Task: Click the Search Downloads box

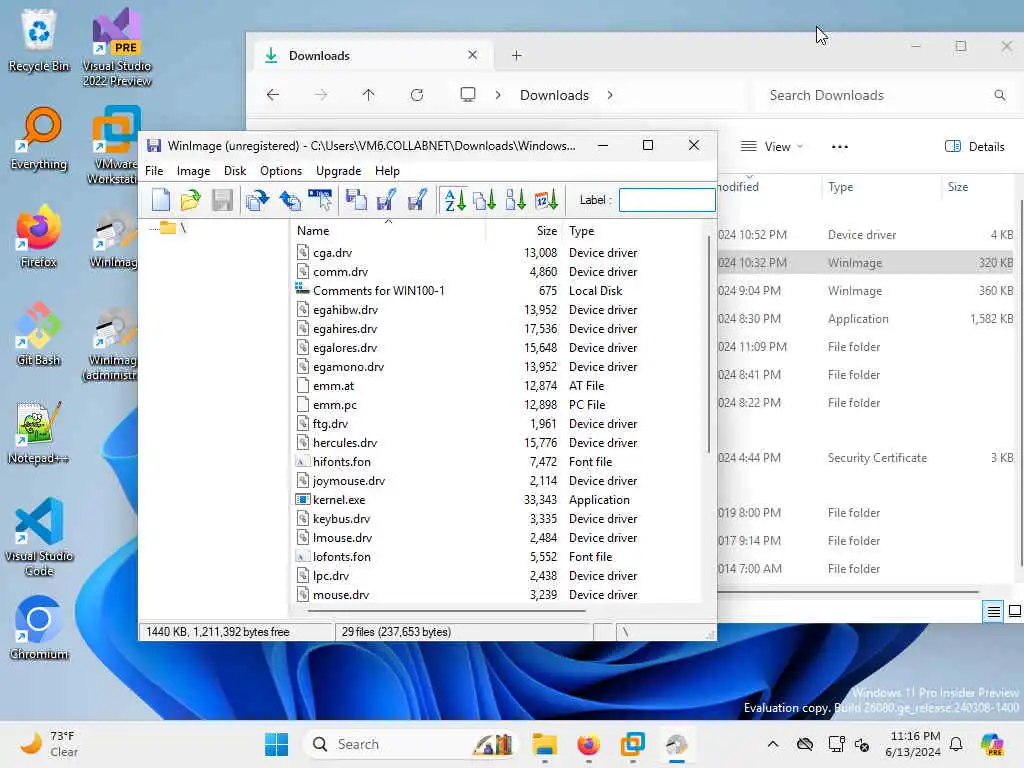Action: 885,95
